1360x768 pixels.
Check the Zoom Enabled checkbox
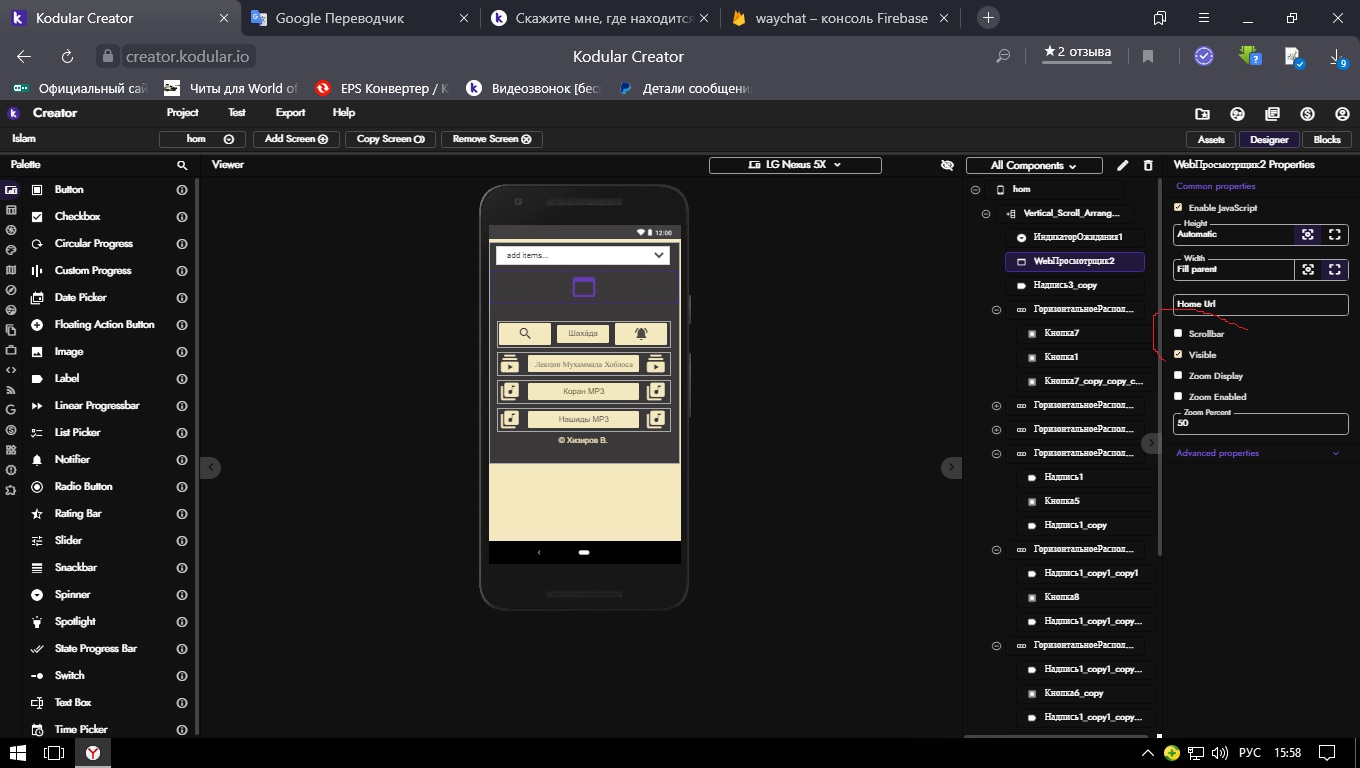point(1178,397)
